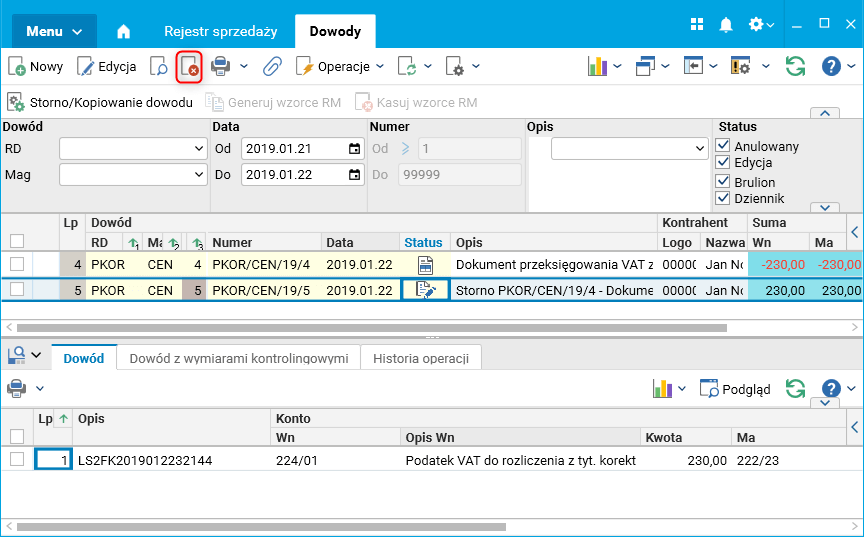The width and height of the screenshot is (864, 537).
Task: Toggle the Dziennik status checkbox
Action: [722, 198]
